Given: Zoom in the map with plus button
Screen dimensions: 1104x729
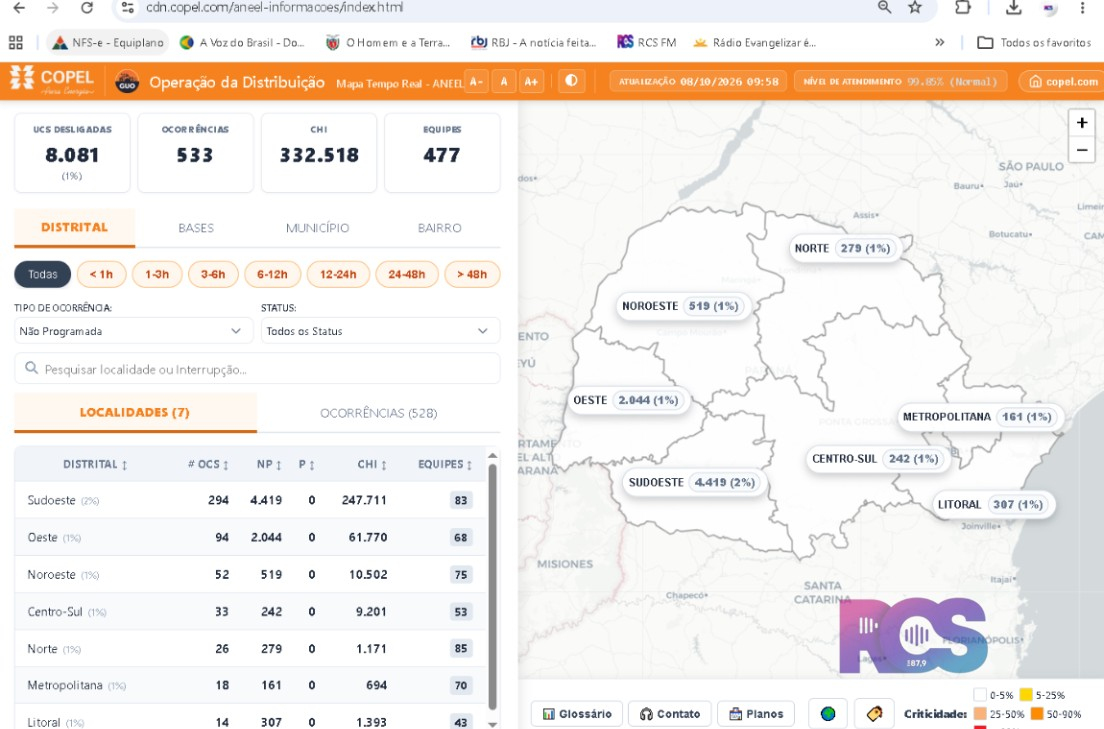Looking at the screenshot, I should coord(1081,123).
